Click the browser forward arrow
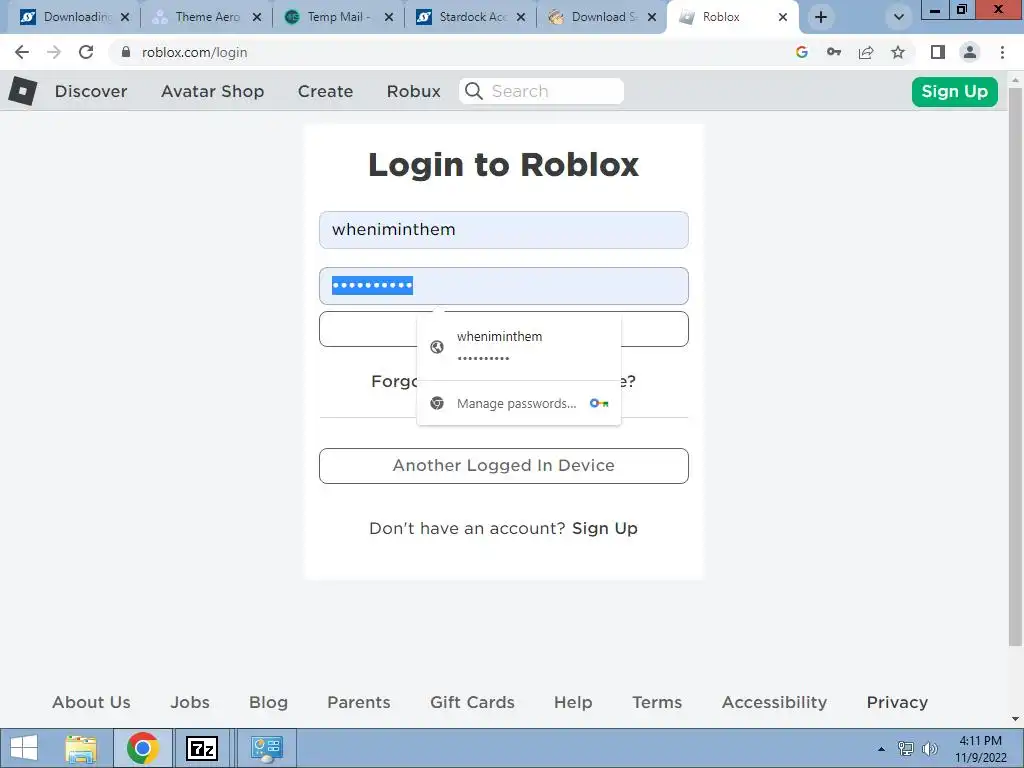 [54, 52]
